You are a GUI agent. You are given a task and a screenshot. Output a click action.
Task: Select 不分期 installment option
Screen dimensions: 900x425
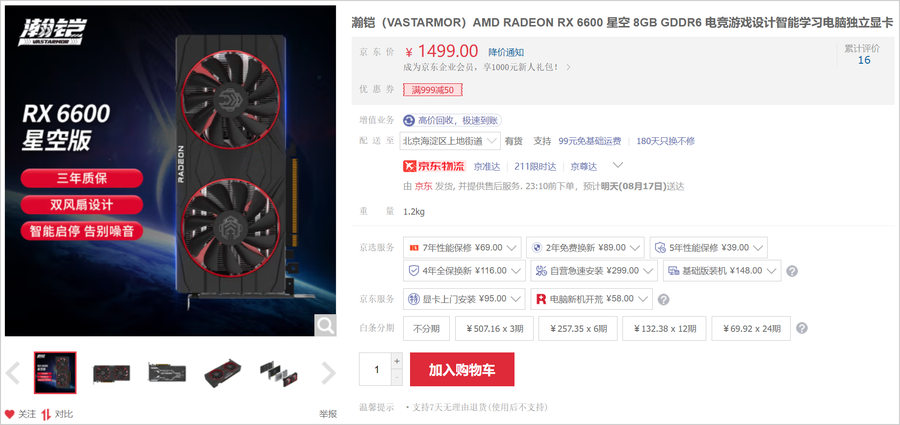426,329
